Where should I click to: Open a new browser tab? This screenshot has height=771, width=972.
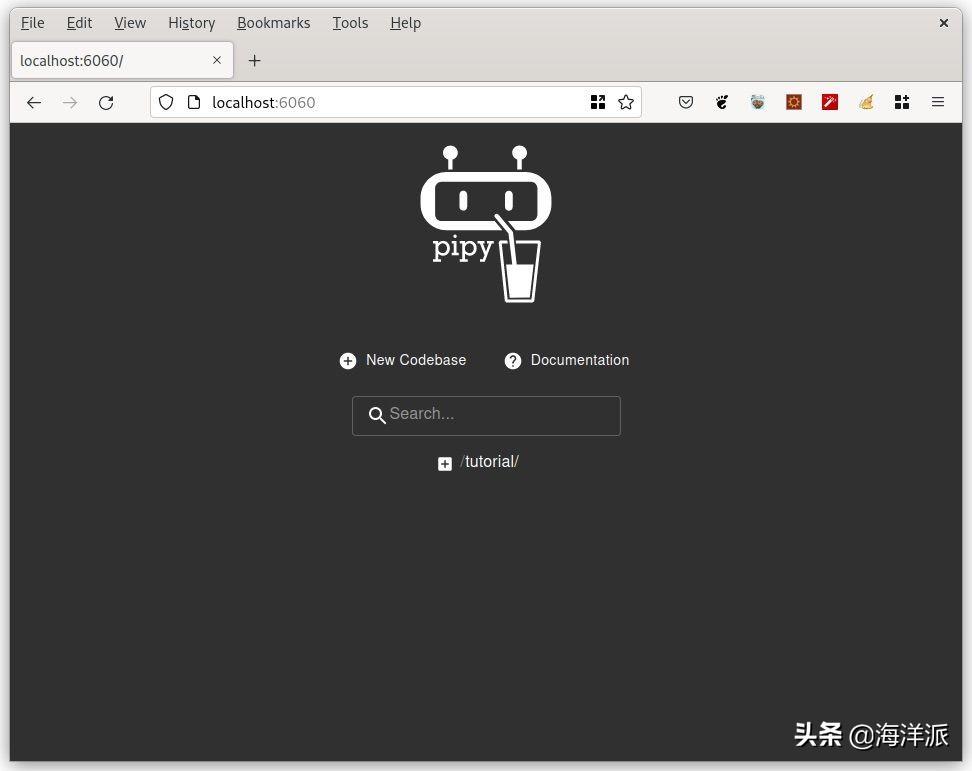pyautogui.click(x=254, y=60)
